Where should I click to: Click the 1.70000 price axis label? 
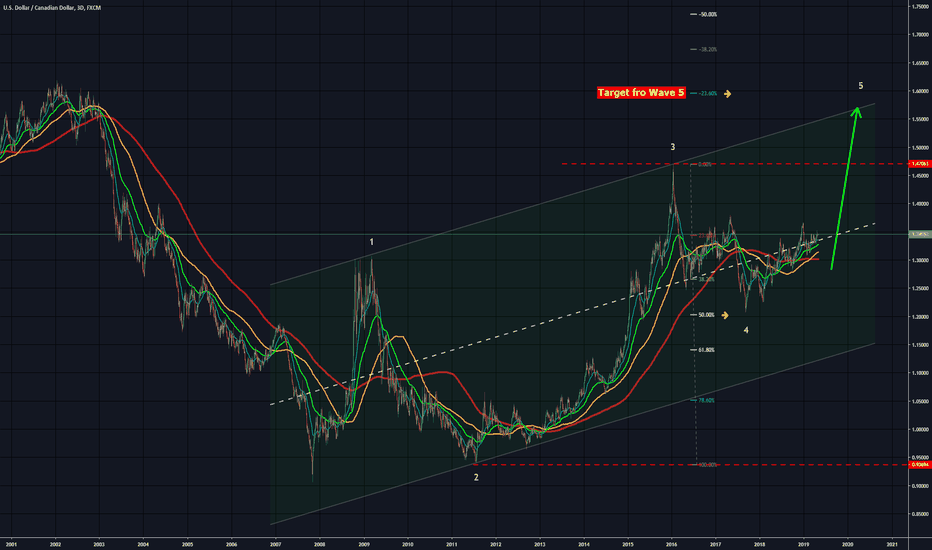click(x=920, y=34)
